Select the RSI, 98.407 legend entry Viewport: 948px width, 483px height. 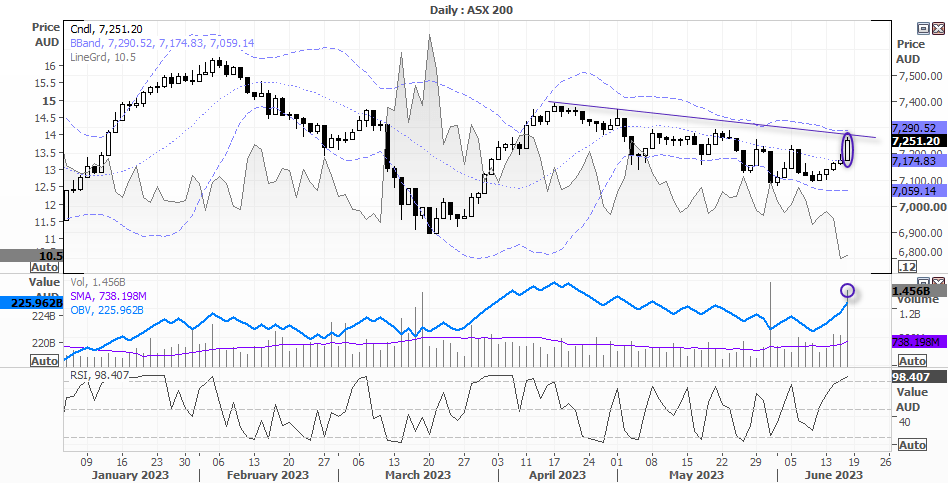pyautogui.click(x=100, y=375)
